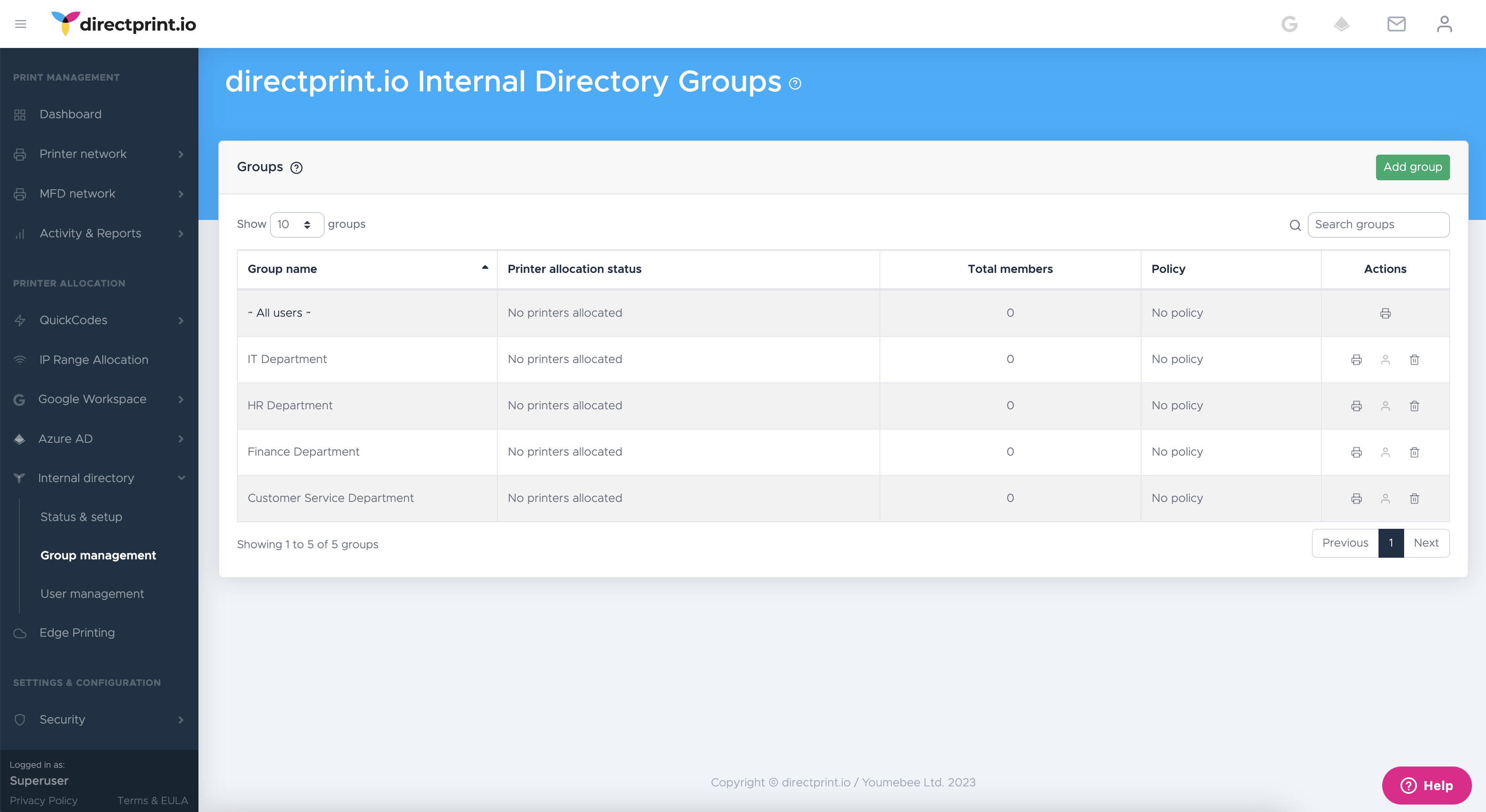Click the Google icon in top bar
Viewport: 1486px width, 812px height.
pyautogui.click(x=1289, y=24)
